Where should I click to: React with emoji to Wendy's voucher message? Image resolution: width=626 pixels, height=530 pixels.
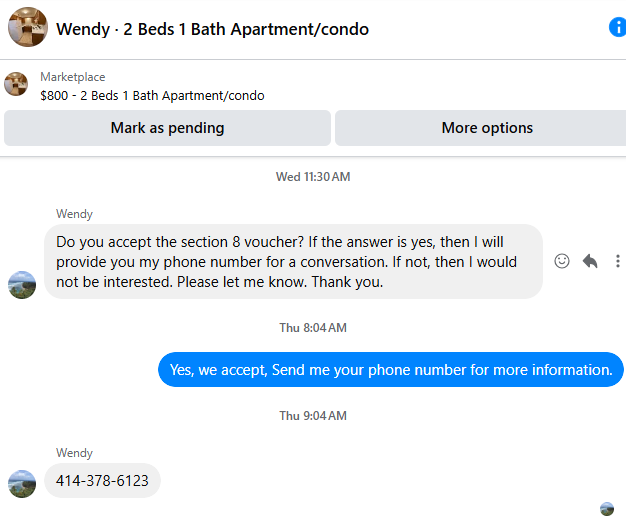point(562,261)
